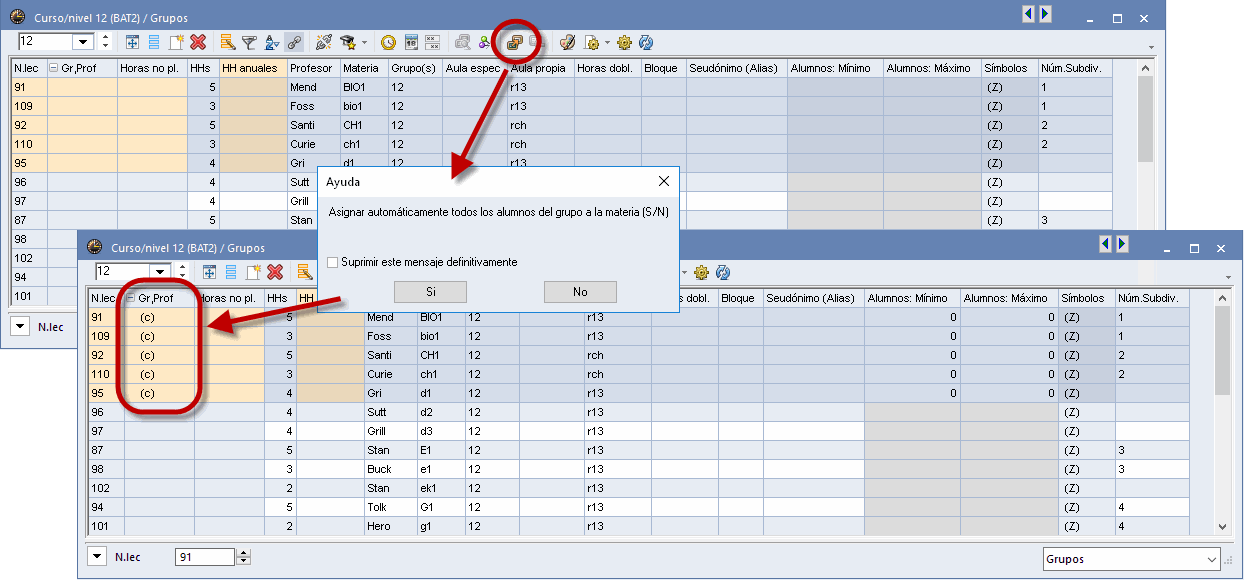Click stepper beside the '91' N.lec field

[x=243, y=557]
